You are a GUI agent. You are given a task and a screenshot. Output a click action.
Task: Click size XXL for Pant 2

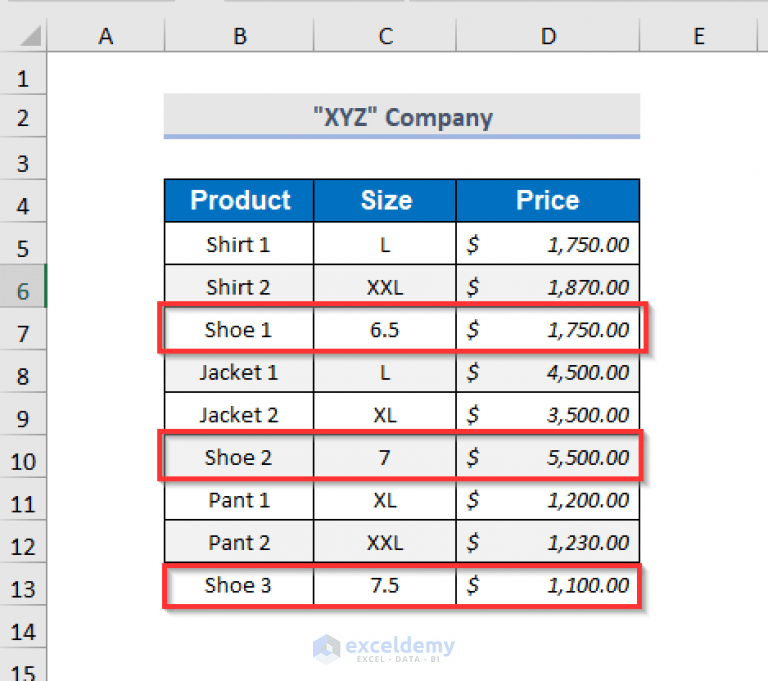point(385,542)
